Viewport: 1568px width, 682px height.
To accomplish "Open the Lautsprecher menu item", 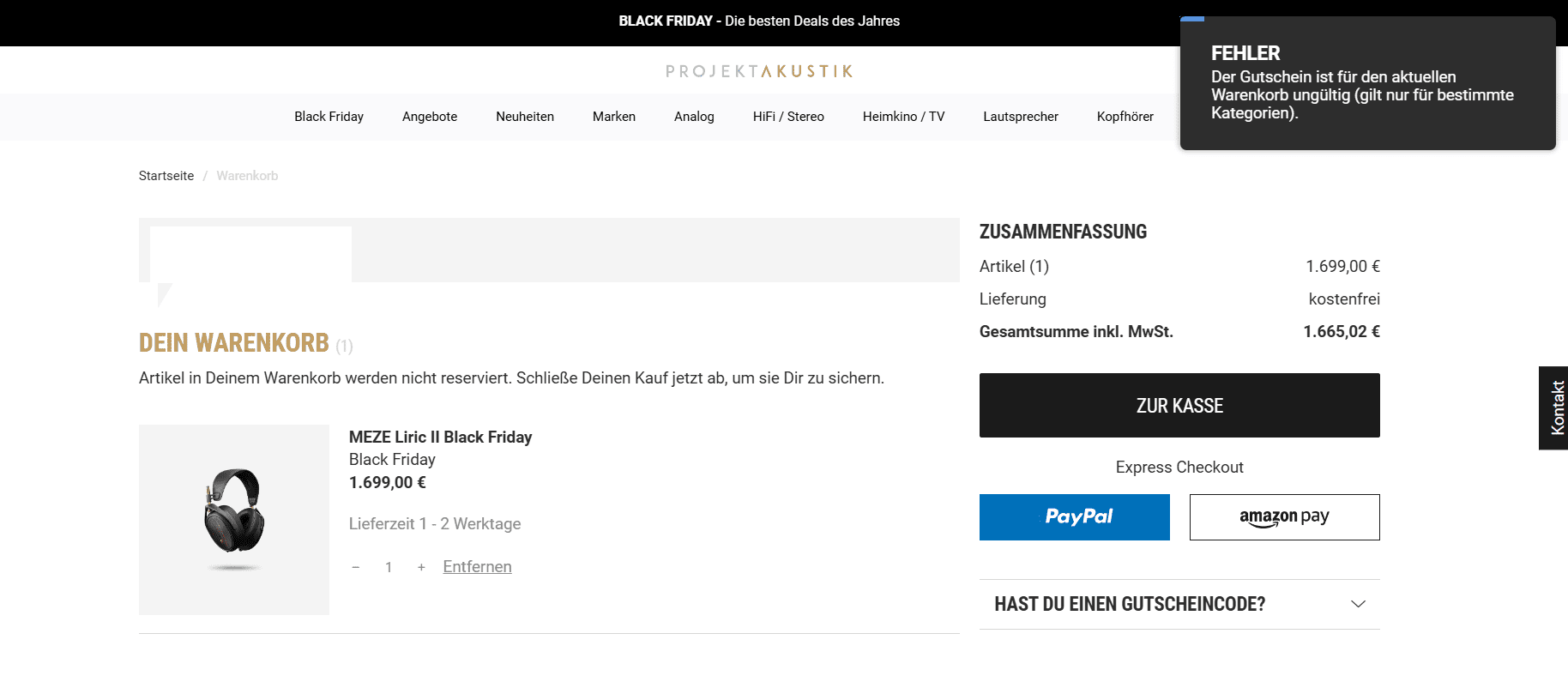I will coord(1021,117).
